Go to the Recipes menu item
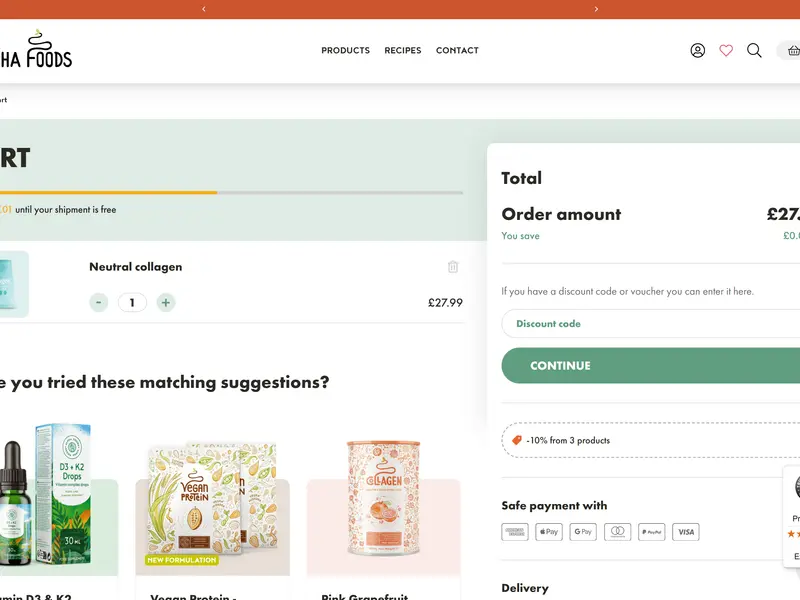This screenshot has width=800, height=600. (403, 50)
